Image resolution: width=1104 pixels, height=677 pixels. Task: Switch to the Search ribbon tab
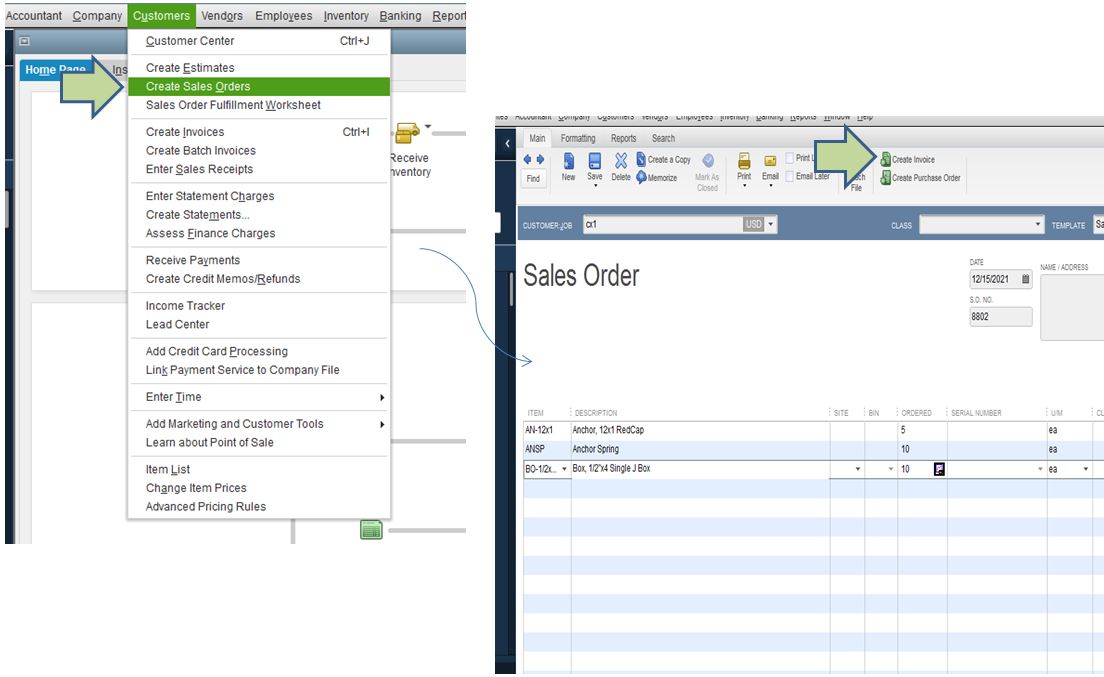(663, 139)
